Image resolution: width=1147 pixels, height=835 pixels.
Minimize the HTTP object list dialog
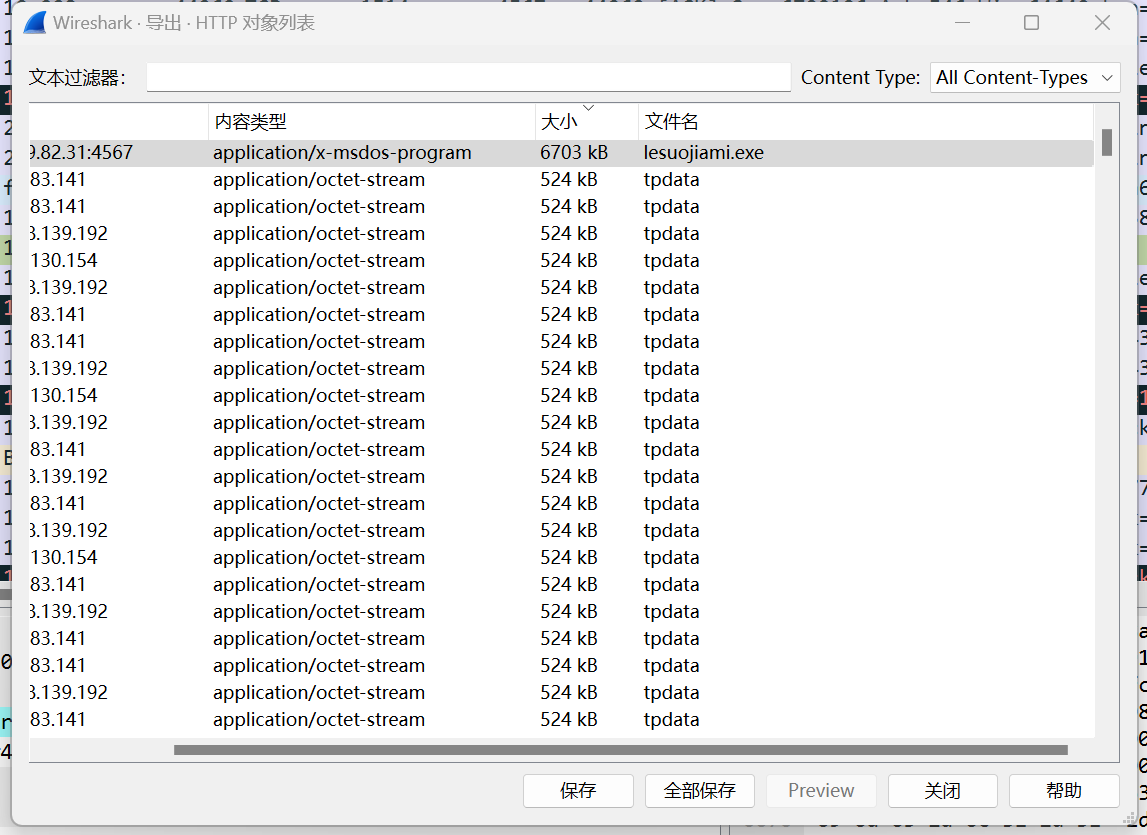(963, 23)
